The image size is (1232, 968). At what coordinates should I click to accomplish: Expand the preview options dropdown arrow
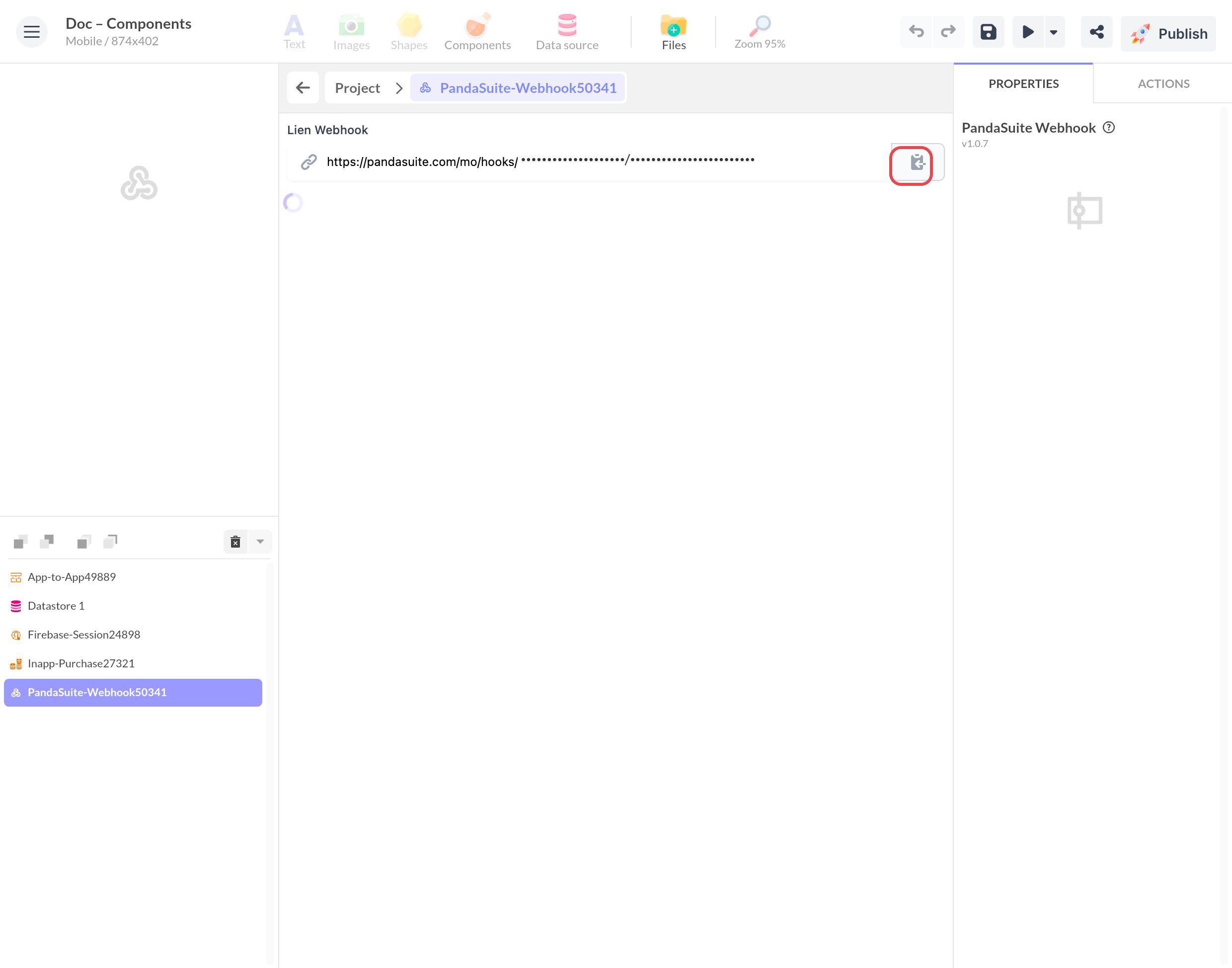1054,32
